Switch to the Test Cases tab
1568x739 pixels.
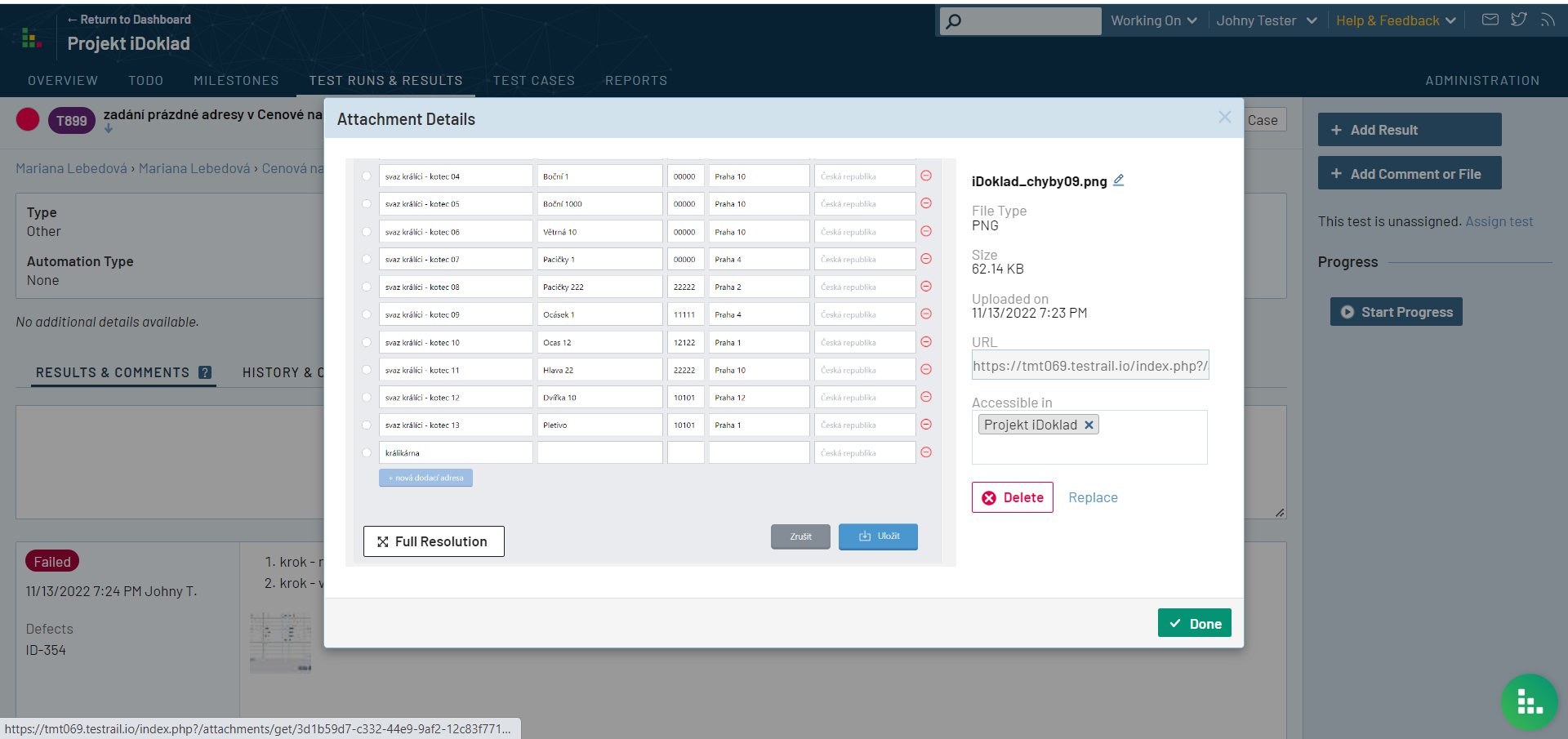[534, 80]
